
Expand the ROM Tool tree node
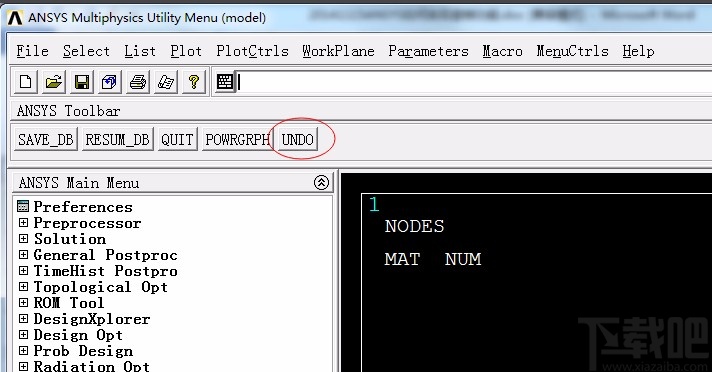pos(23,303)
